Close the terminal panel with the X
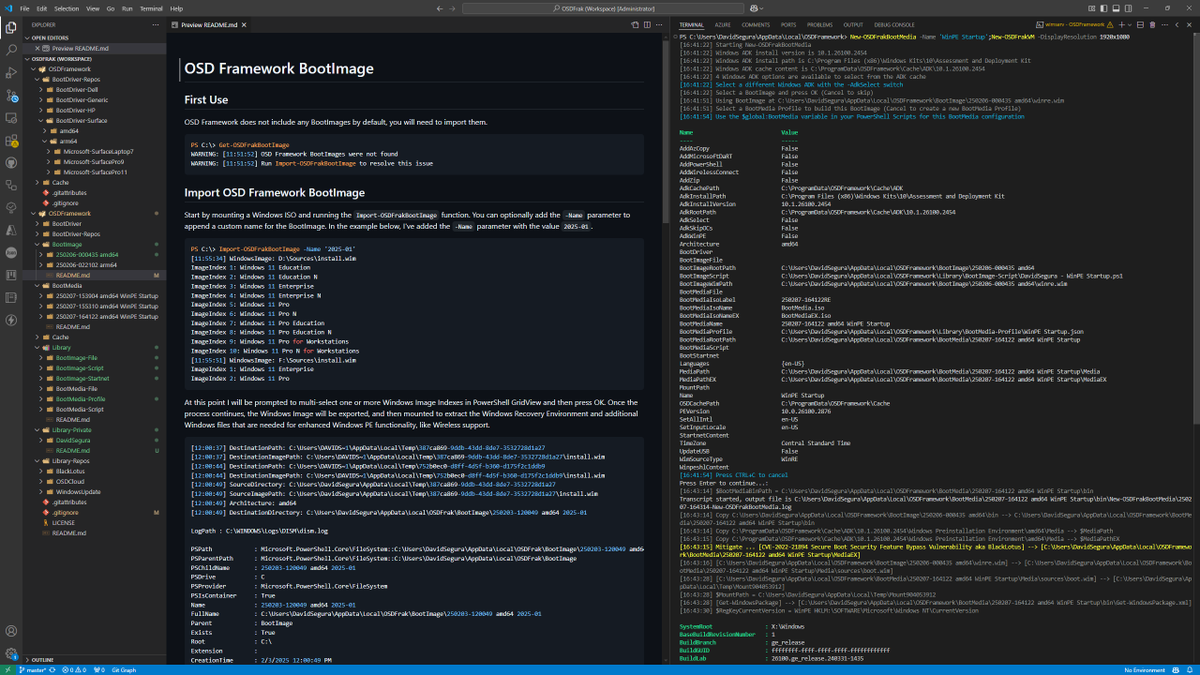 pyautogui.click(x=1190, y=24)
